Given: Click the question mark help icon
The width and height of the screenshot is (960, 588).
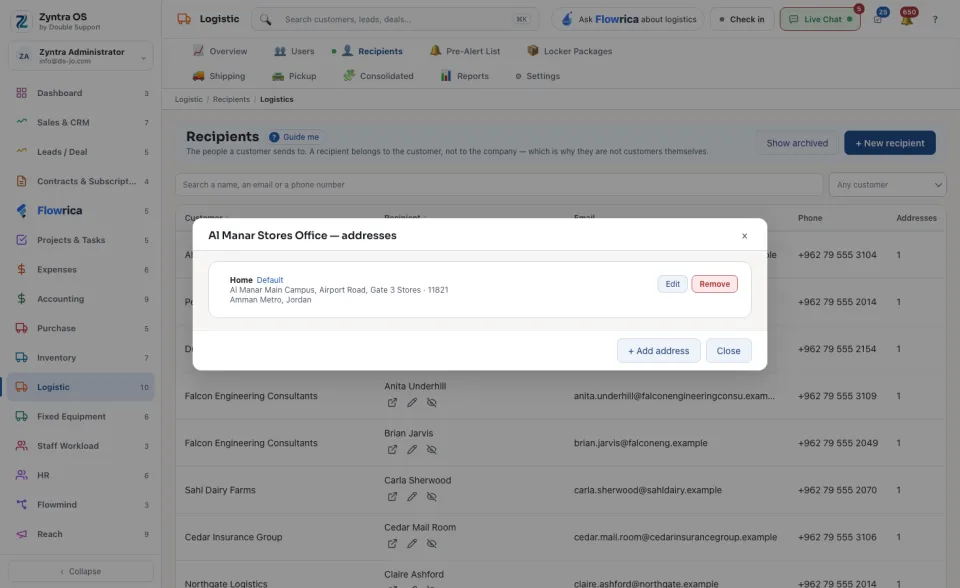Looking at the screenshot, I should click(x=935, y=20).
